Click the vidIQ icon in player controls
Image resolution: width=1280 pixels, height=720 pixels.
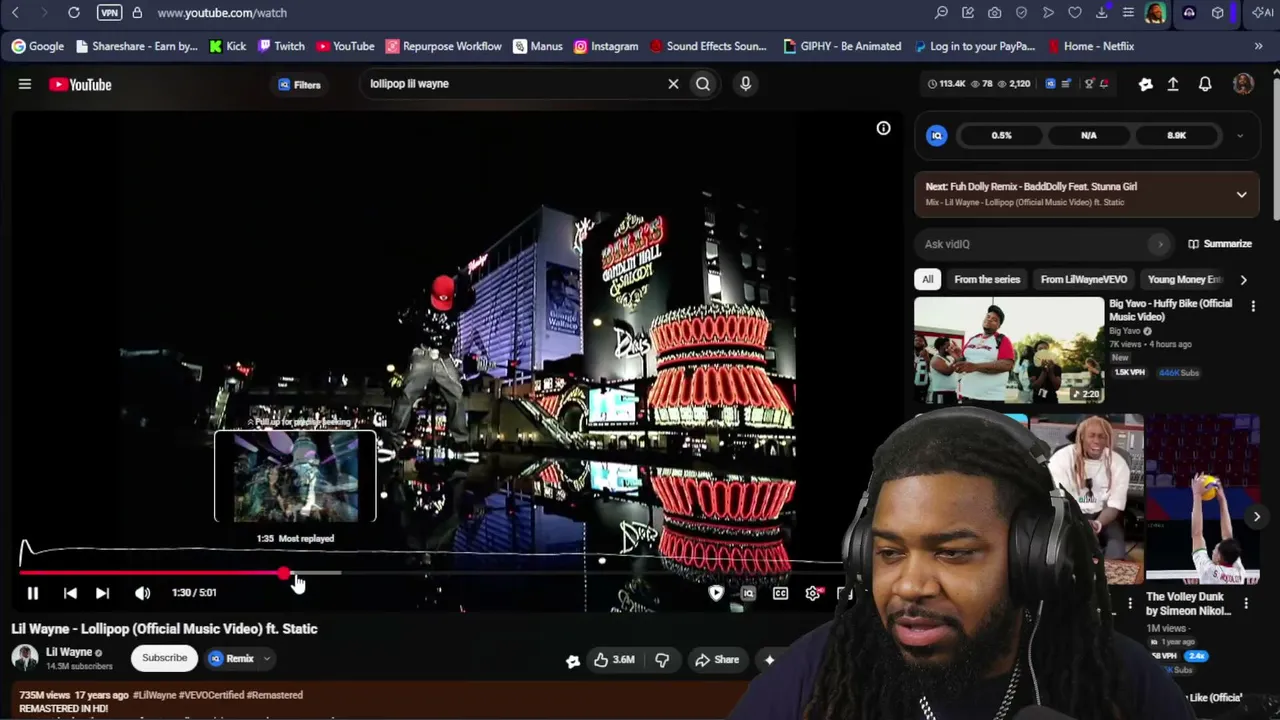click(x=748, y=593)
